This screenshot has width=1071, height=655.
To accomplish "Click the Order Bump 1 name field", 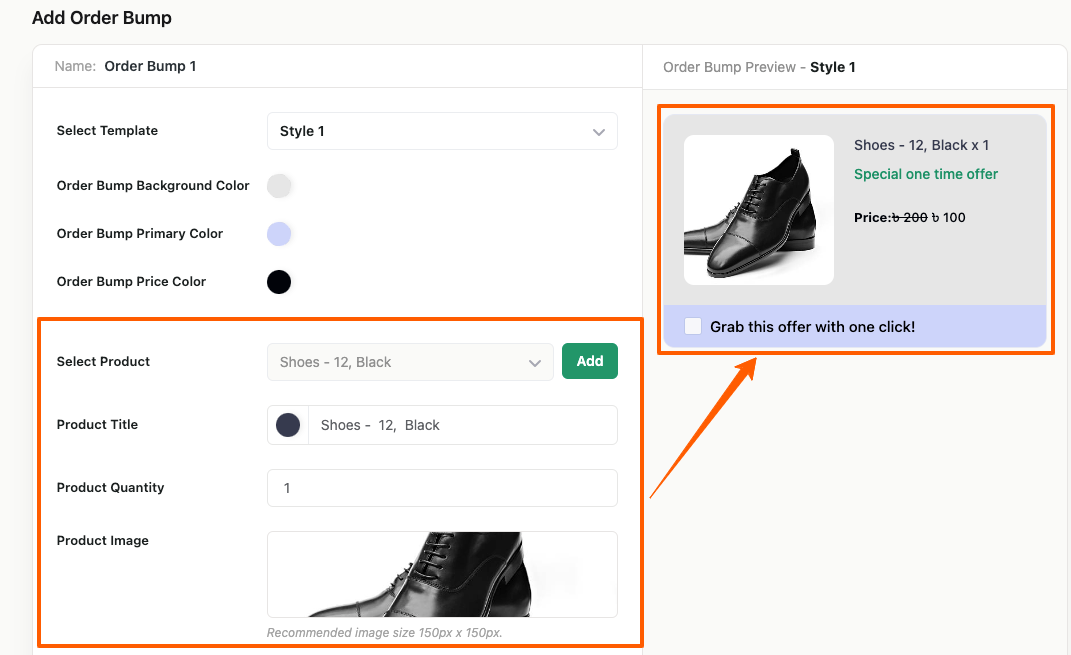I will tap(150, 67).
